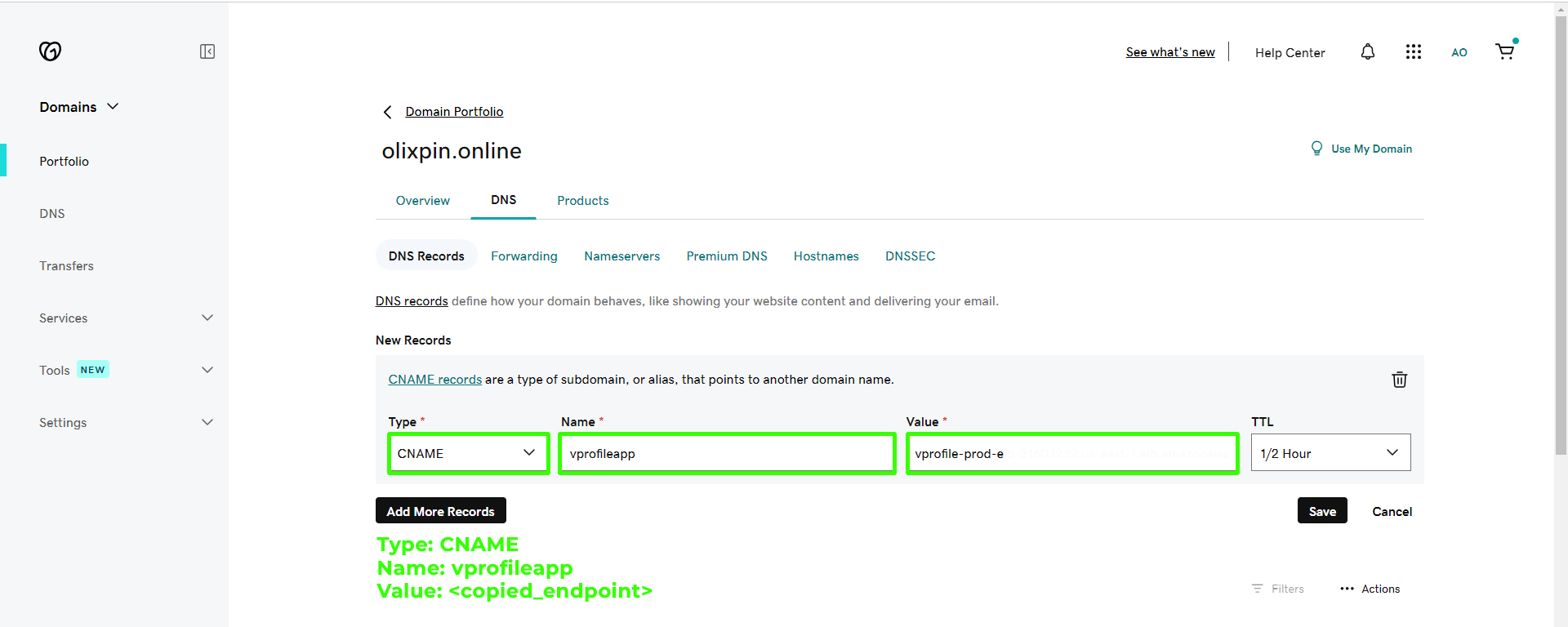Open the TTL dropdown showing 1/2 Hour
Screen dimensions: 1568x627
(x=1330, y=453)
